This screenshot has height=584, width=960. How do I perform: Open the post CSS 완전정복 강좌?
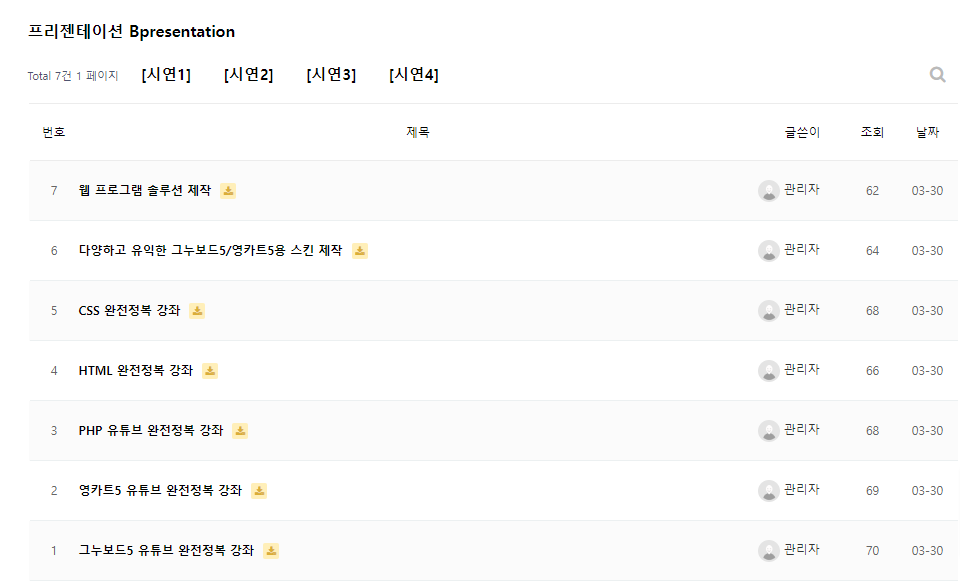[129, 311]
